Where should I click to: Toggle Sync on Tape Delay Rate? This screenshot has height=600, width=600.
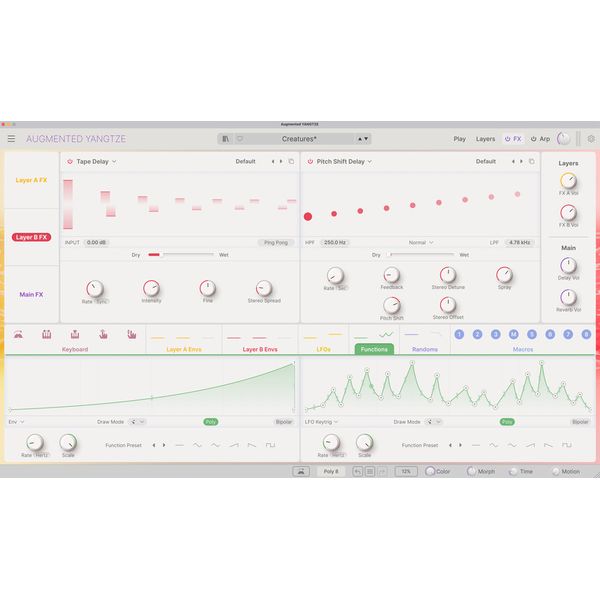[101, 302]
